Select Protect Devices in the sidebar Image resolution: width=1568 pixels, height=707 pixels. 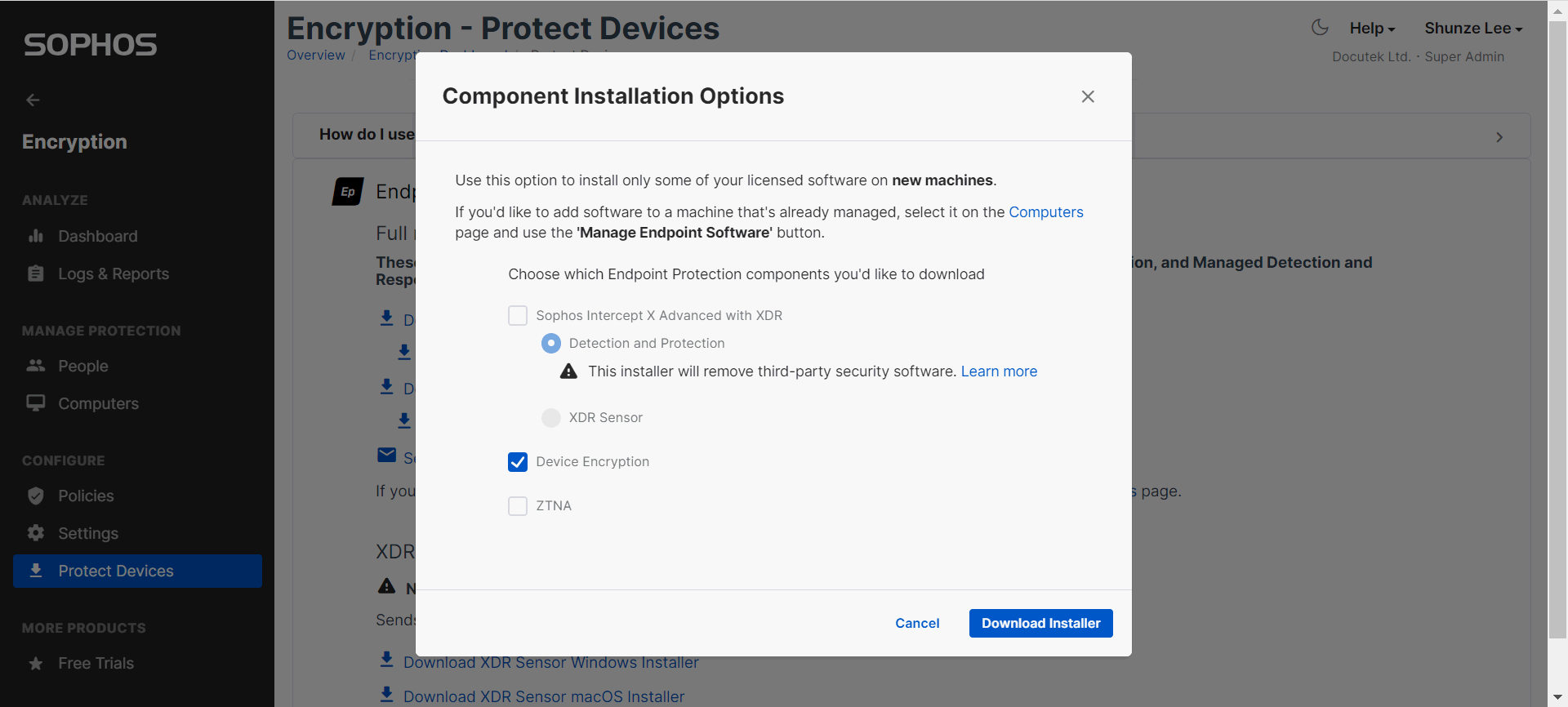tap(137, 571)
